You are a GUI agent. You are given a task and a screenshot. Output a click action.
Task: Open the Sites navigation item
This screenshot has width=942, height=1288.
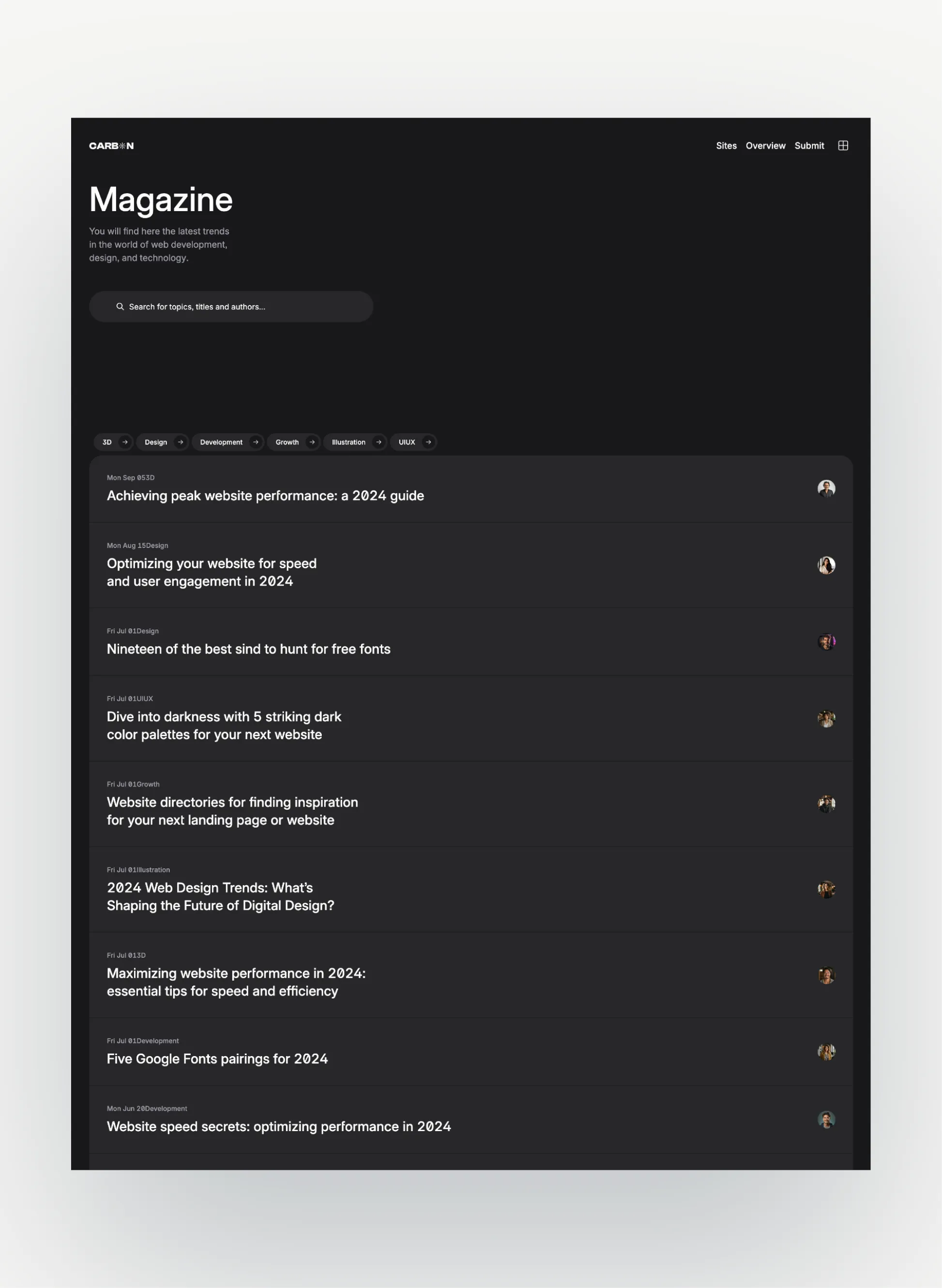726,145
